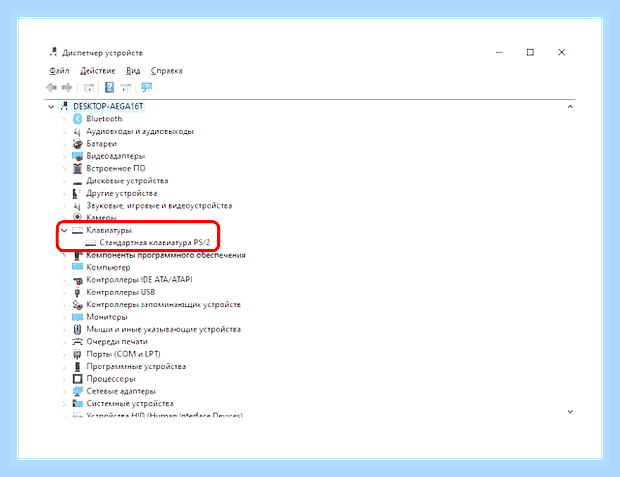Image resolution: width=620 pixels, height=477 pixels.
Task: Click the Сетевые адаптеры network icon
Action: click(x=78, y=391)
